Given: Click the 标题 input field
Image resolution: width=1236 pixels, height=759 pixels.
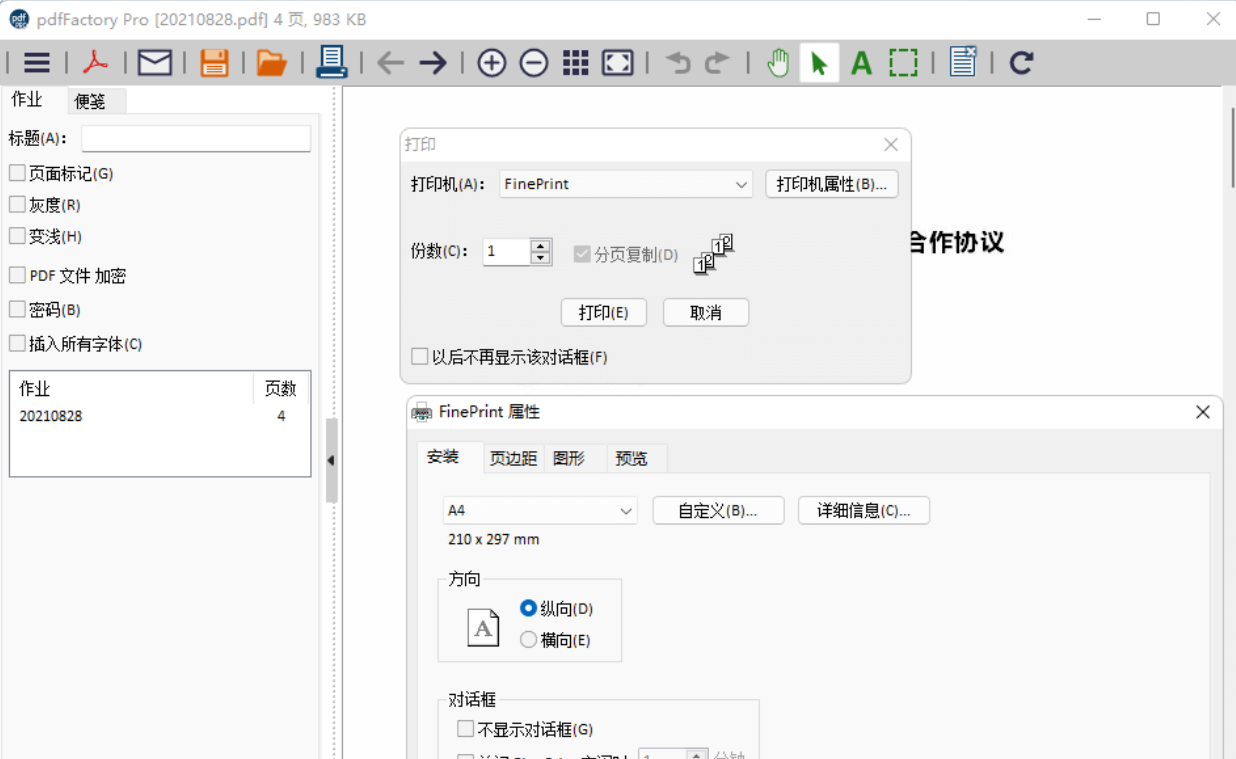Looking at the screenshot, I should coord(196,138).
